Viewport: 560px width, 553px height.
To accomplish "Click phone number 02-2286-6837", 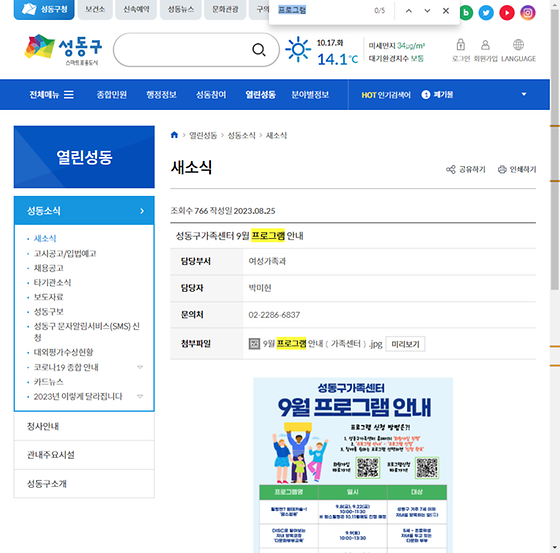I will coord(274,315).
